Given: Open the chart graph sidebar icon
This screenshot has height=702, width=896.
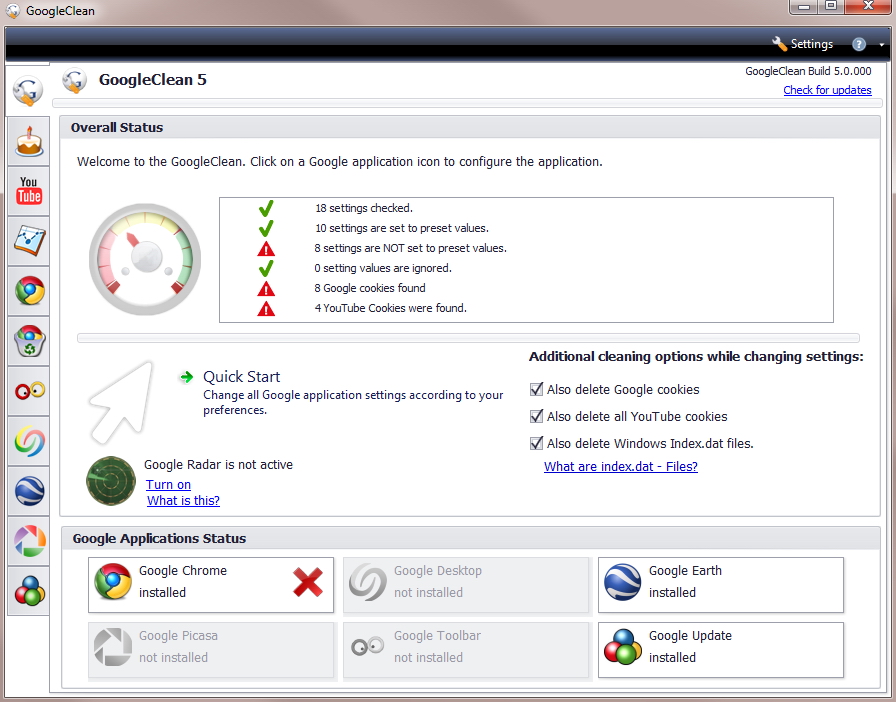Looking at the screenshot, I should click(x=29, y=240).
